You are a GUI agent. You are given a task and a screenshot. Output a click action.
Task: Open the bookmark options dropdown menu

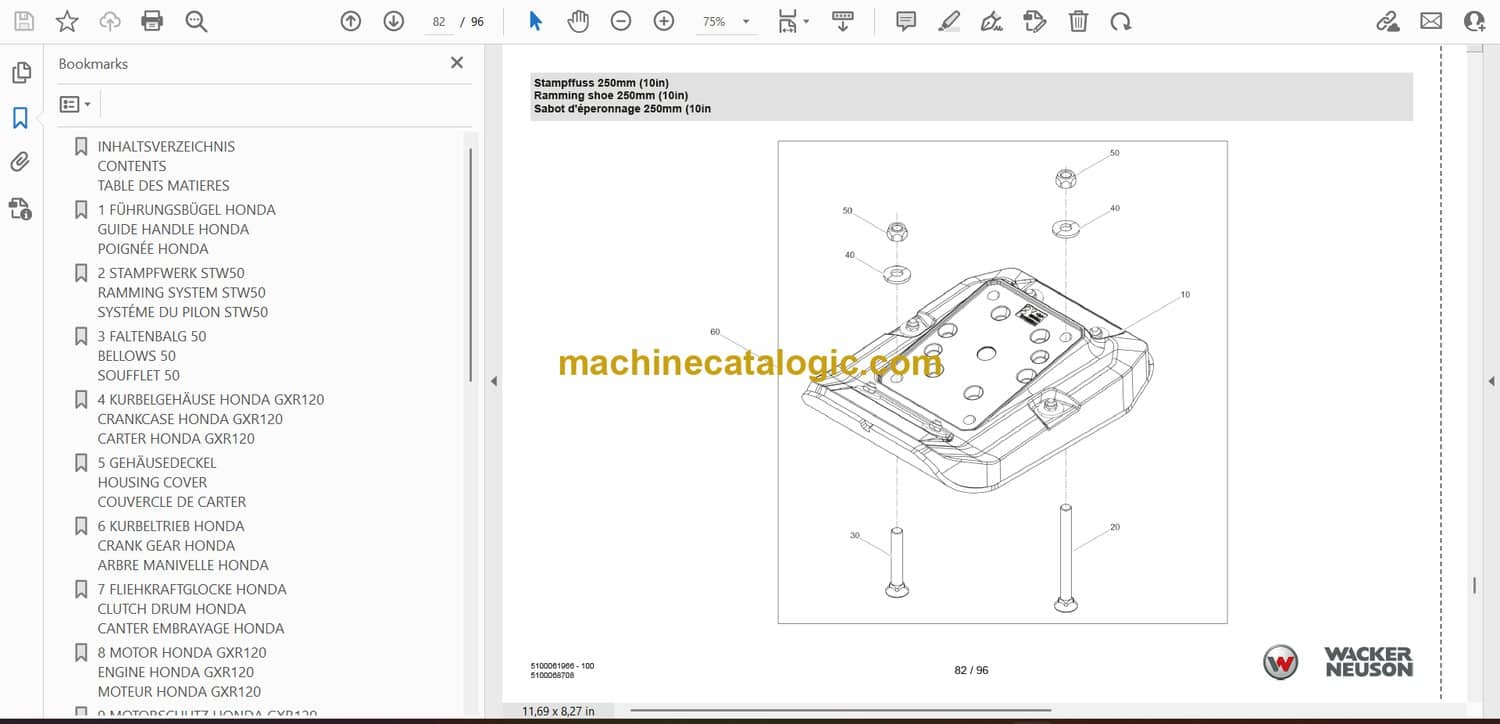point(75,104)
